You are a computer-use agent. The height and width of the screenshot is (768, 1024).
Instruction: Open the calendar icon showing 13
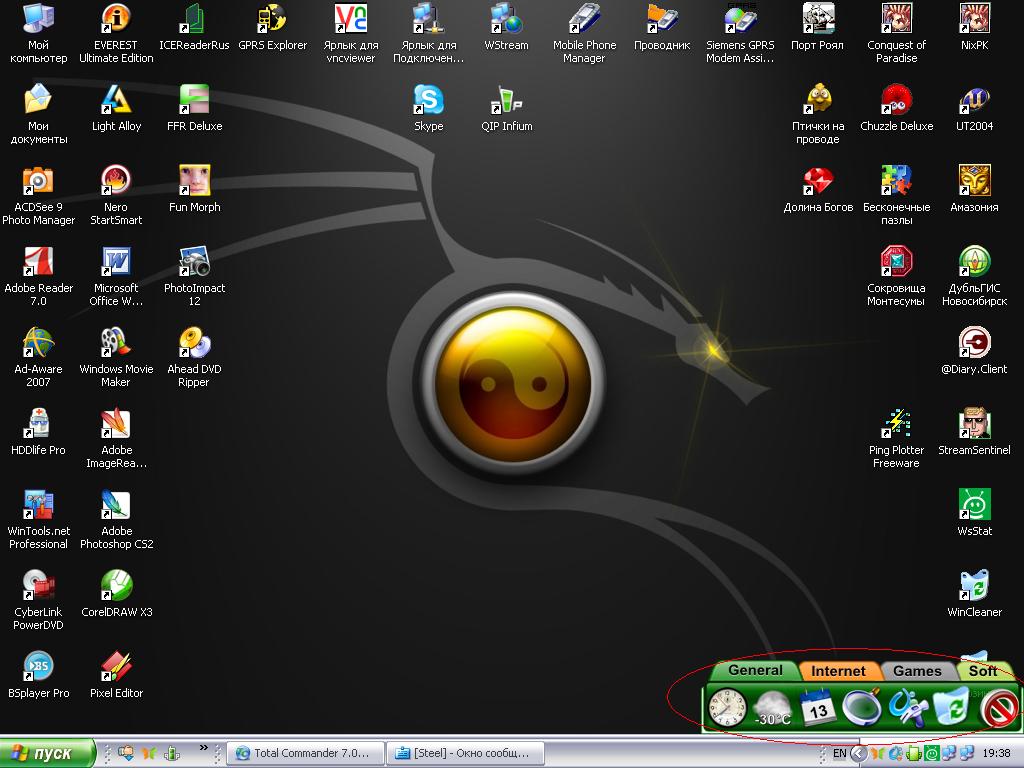(x=818, y=708)
